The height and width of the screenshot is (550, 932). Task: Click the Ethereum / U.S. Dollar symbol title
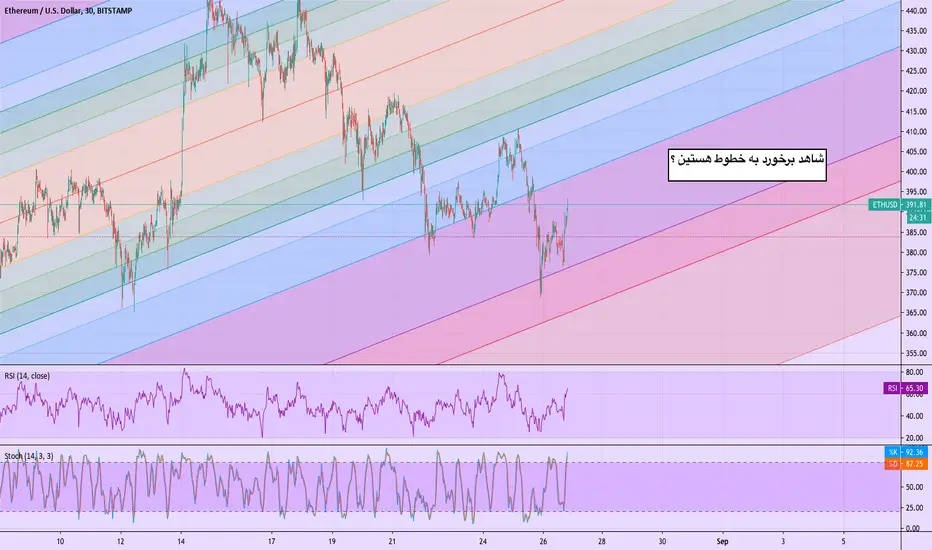click(68, 11)
